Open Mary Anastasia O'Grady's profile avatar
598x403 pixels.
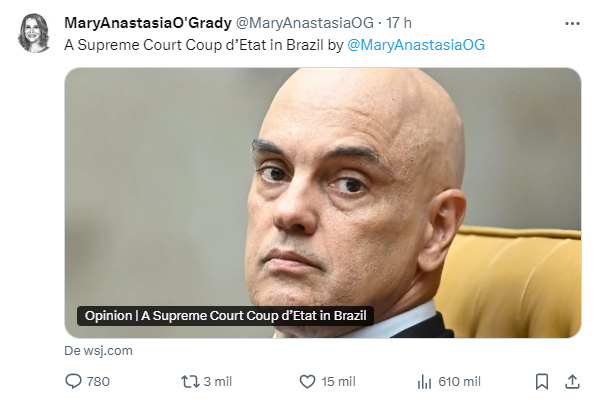click(x=34, y=33)
